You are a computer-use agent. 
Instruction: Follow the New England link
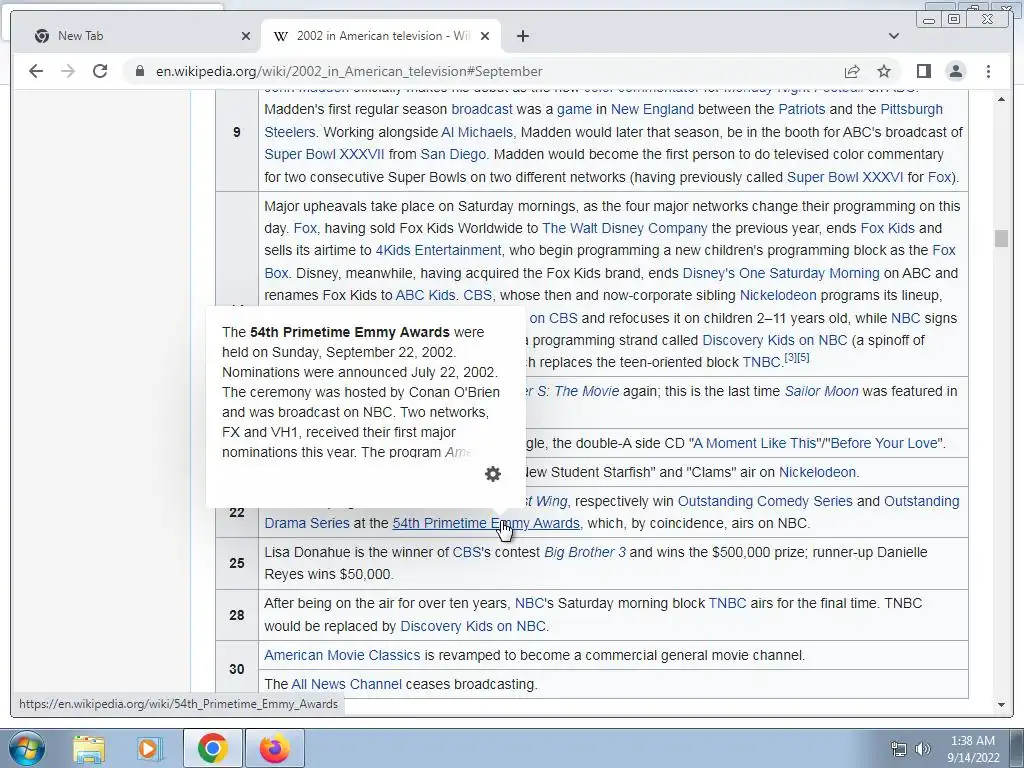[x=652, y=109]
